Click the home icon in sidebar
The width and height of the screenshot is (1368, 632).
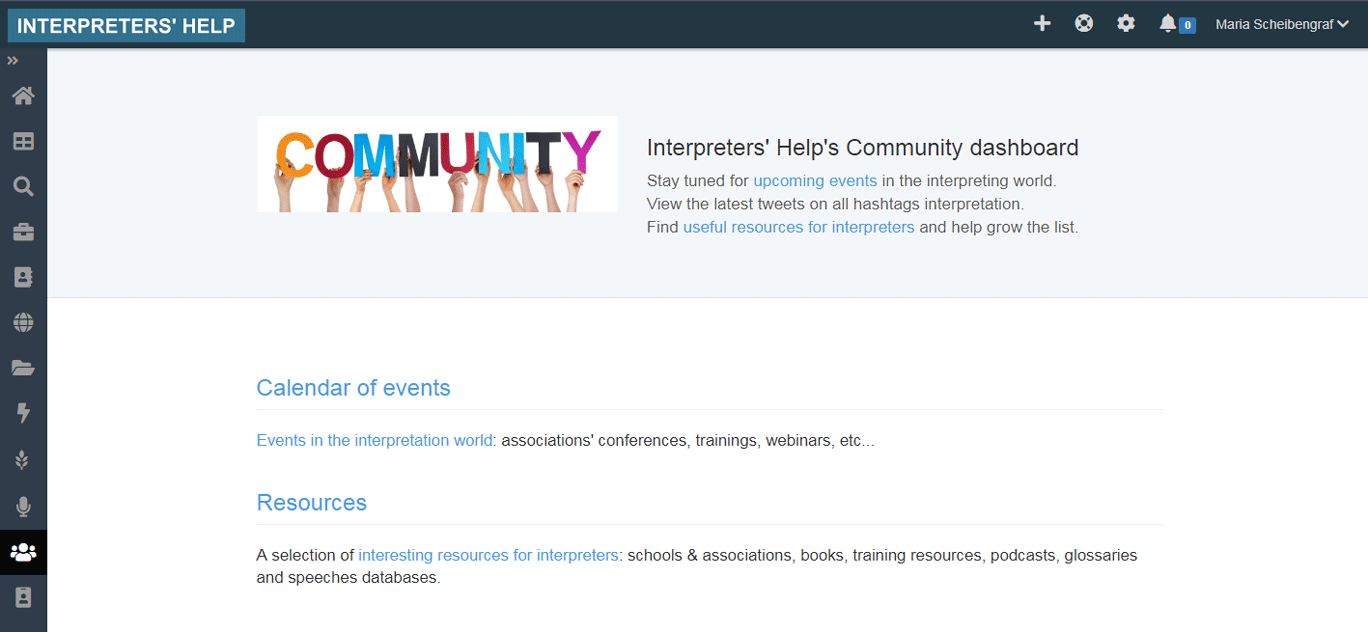coord(23,96)
